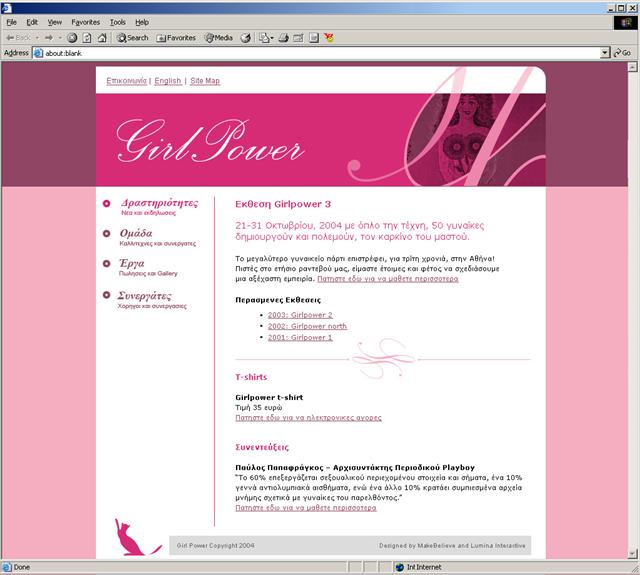Image resolution: width=640 pixels, height=575 pixels.
Task: Click the woman illustration in the banner
Action: pyautogui.click(x=468, y=138)
